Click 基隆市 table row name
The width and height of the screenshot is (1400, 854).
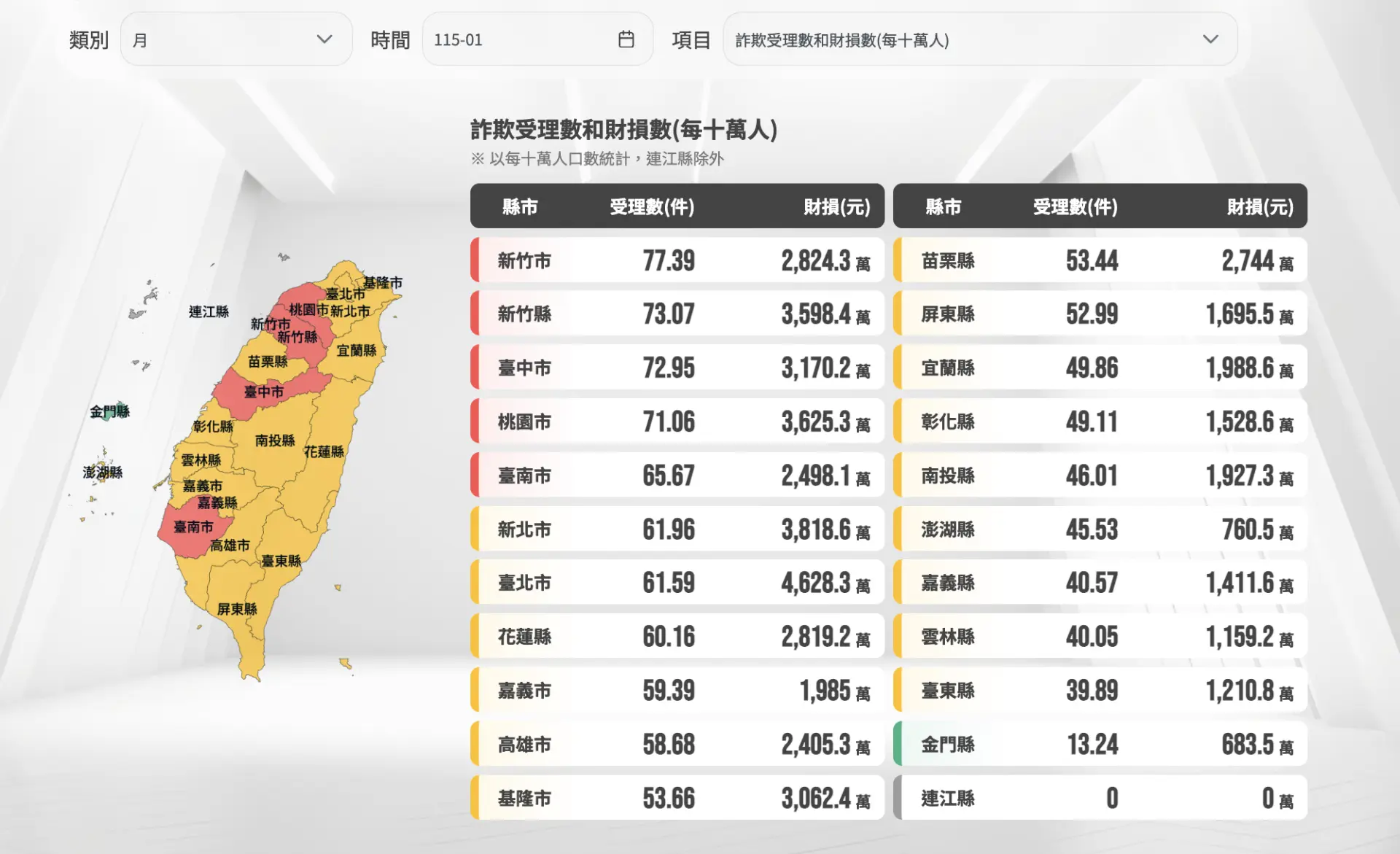coord(524,799)
